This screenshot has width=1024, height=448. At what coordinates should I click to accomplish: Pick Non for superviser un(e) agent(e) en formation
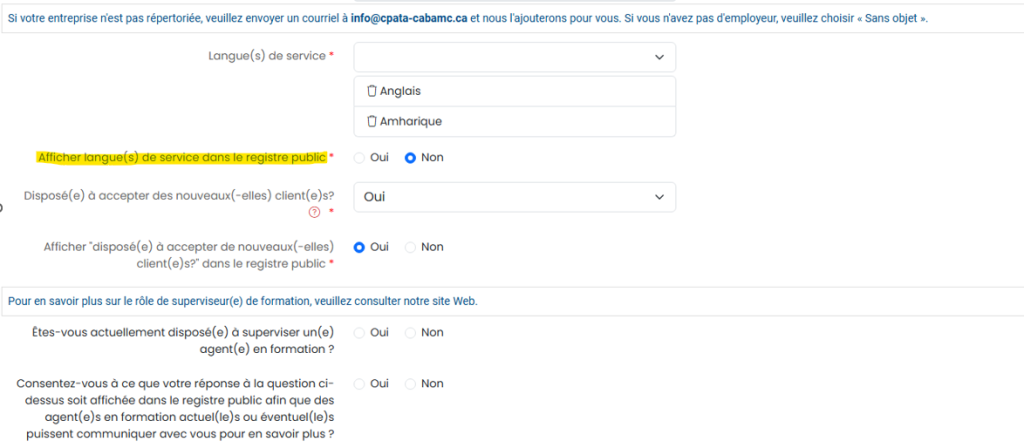pyautogui.click(x=410, y=333)
